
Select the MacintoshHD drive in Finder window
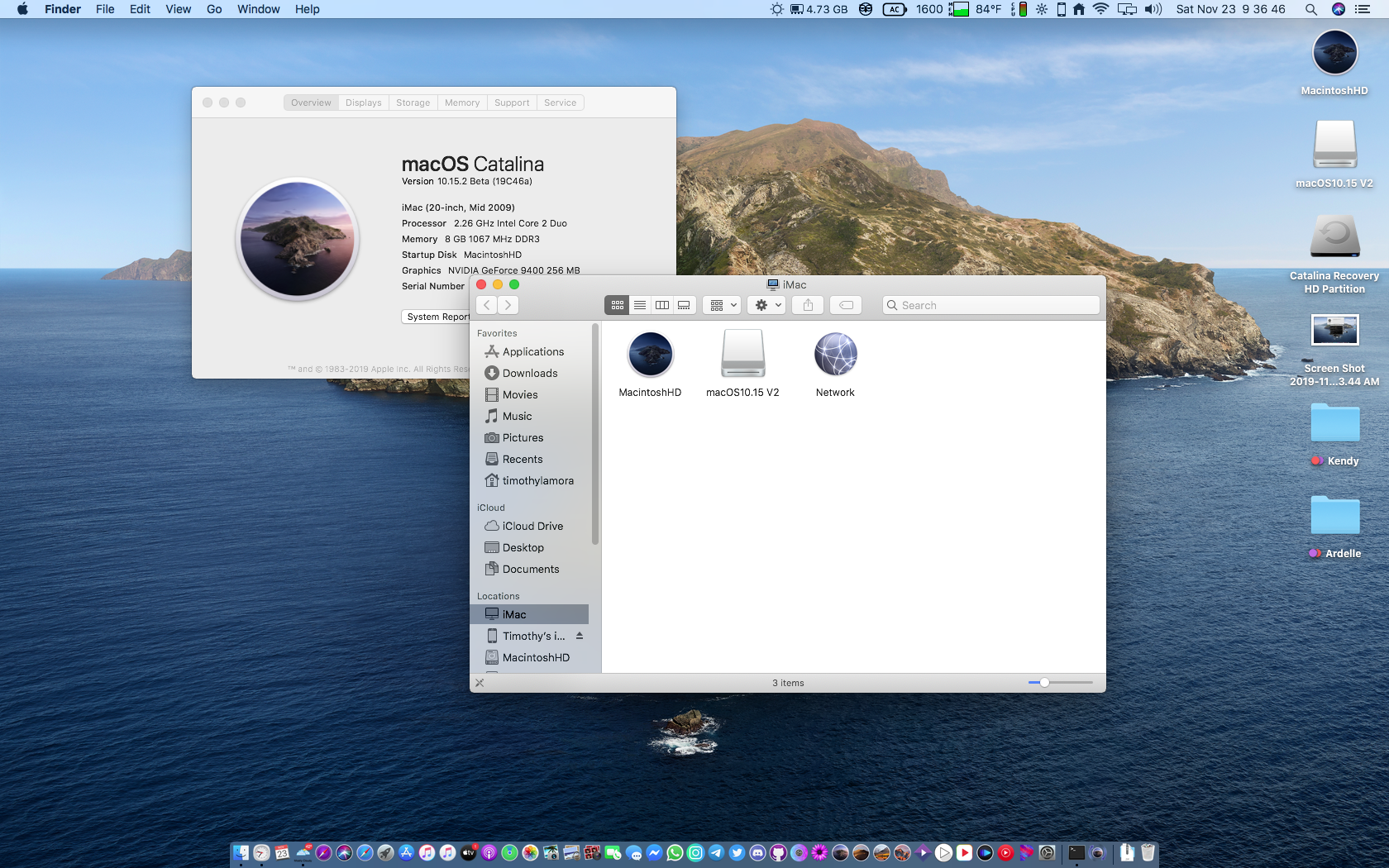(650, 354)
